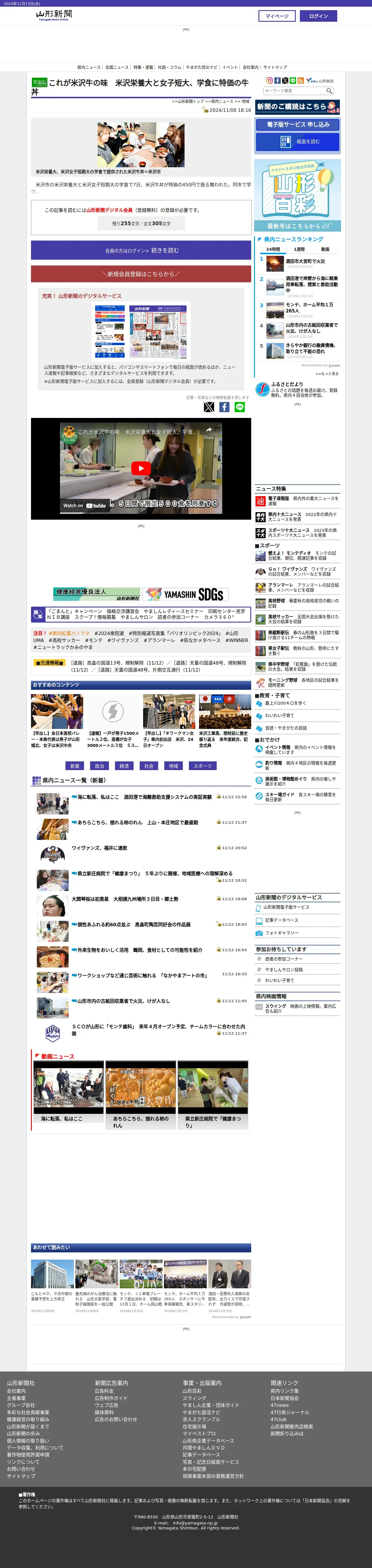Click the #県内紅葉パノラマ tag
Image resolution: width=372 pixels, height=1568 pixels.
click(x=69, y=633)
